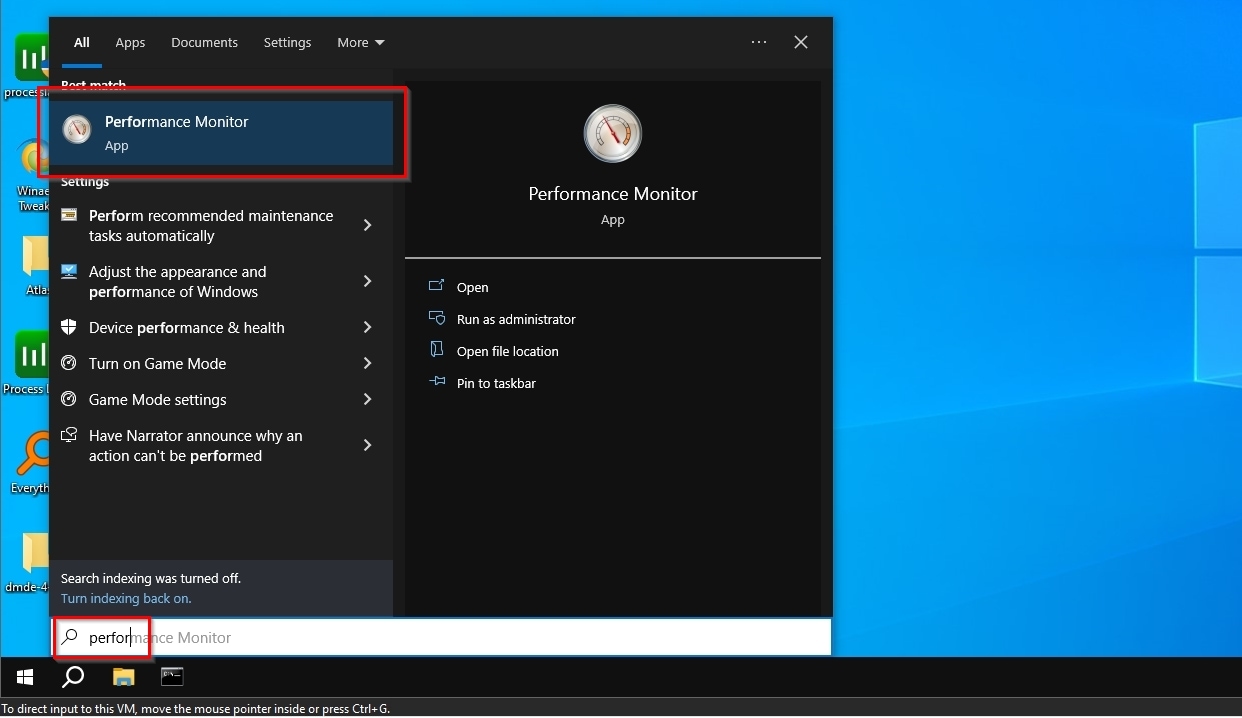Click into the search box containing perfor

click(x=441, y=637)
